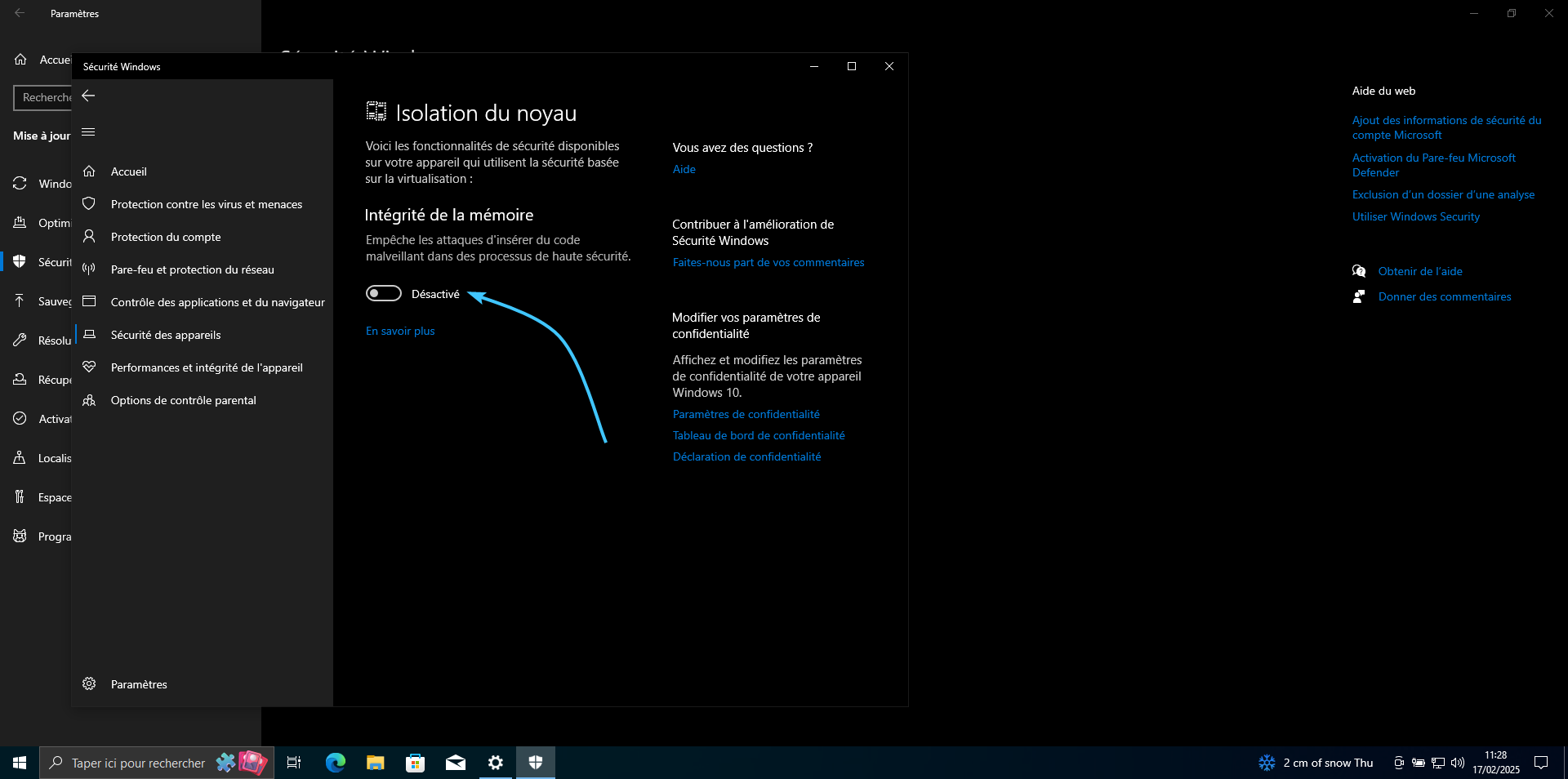The width and height of the screenshot is (1568, 779).
Task: Click the En savoir plus link
Action: (400, 331)
